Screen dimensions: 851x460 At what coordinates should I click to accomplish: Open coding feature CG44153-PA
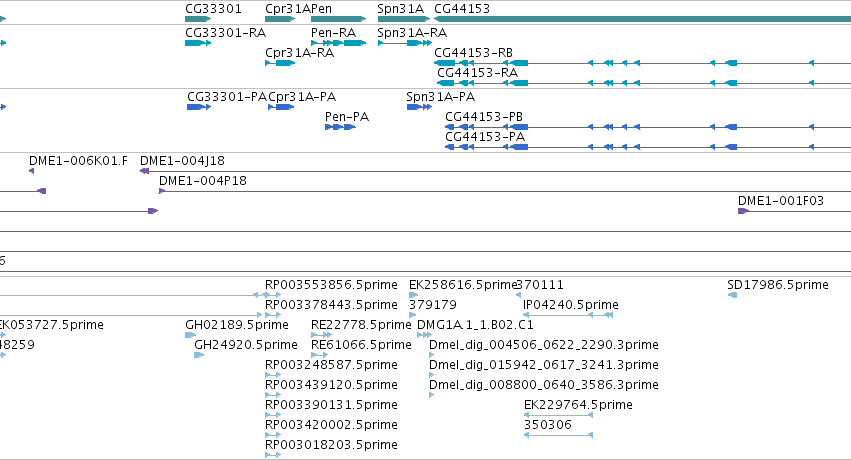tap(648, 147)
